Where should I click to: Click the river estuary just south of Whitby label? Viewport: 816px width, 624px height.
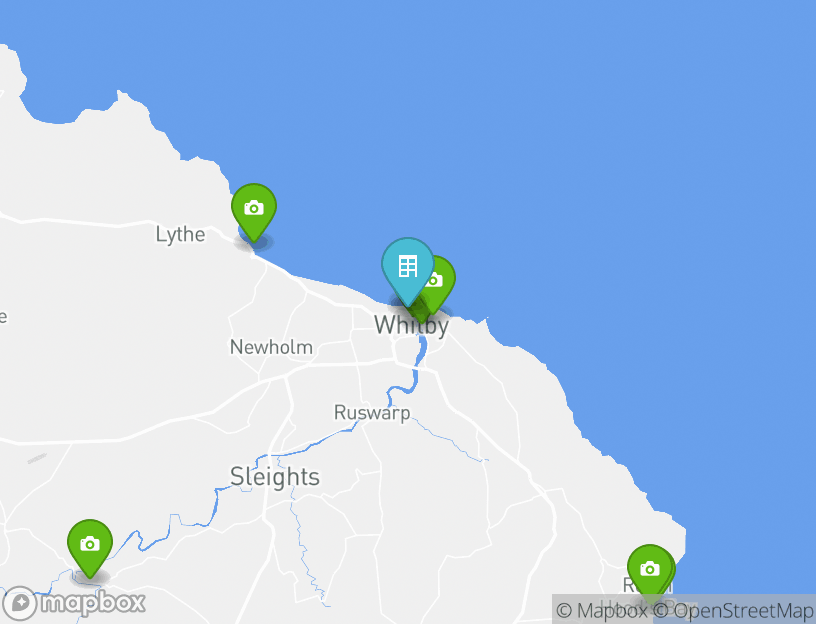point(422,349)
